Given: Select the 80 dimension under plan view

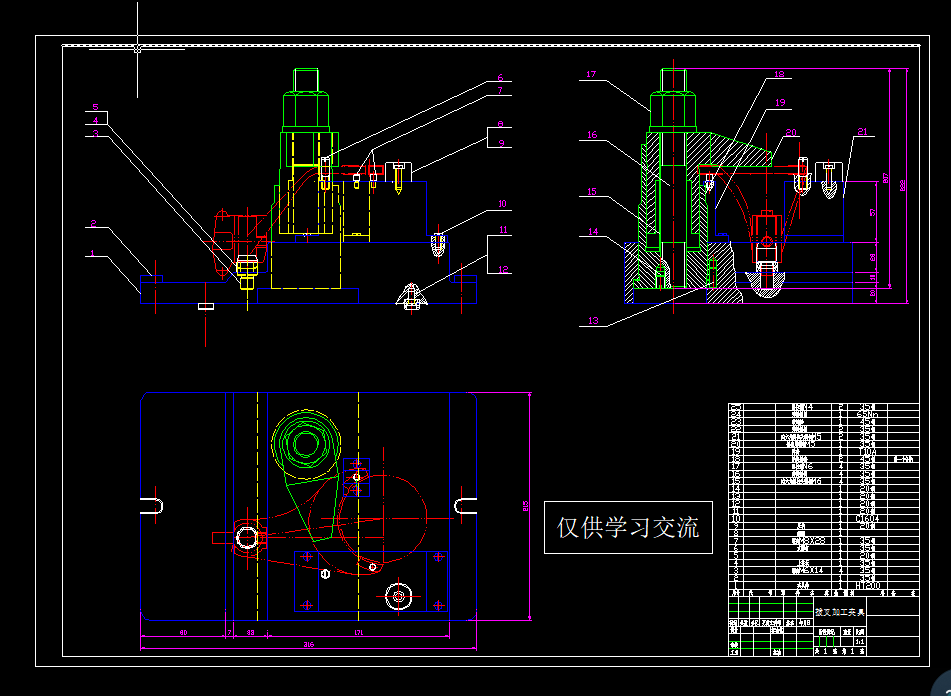Looking at the screenshot, I should pos(183,632).
